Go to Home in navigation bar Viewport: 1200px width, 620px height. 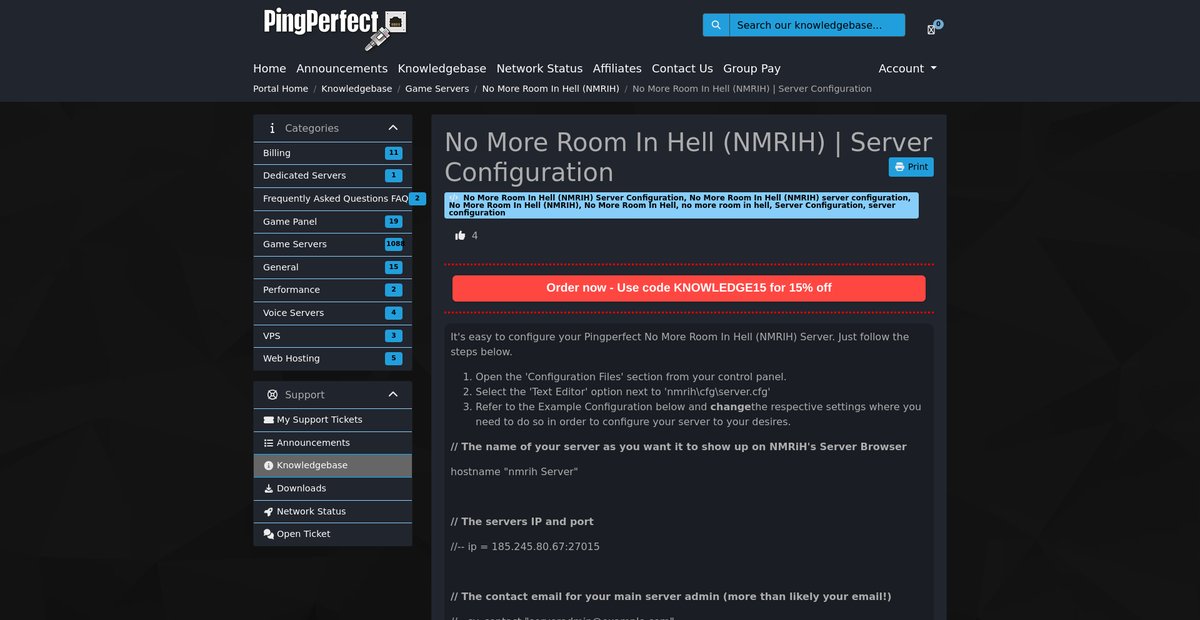[269, 69]
